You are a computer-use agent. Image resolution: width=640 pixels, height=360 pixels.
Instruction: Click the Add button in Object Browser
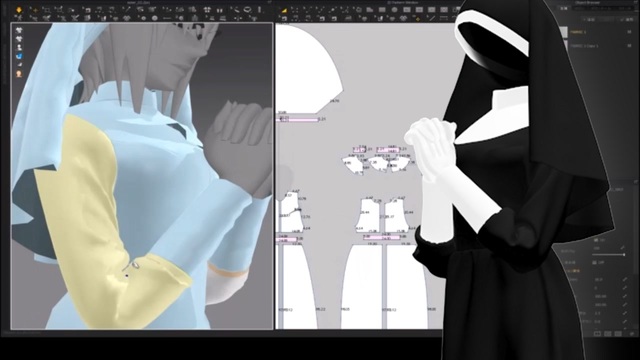[588, 19]
